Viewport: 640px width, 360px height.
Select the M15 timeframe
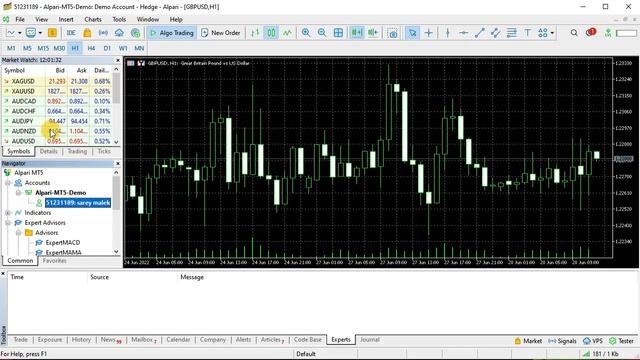(43, 48)
